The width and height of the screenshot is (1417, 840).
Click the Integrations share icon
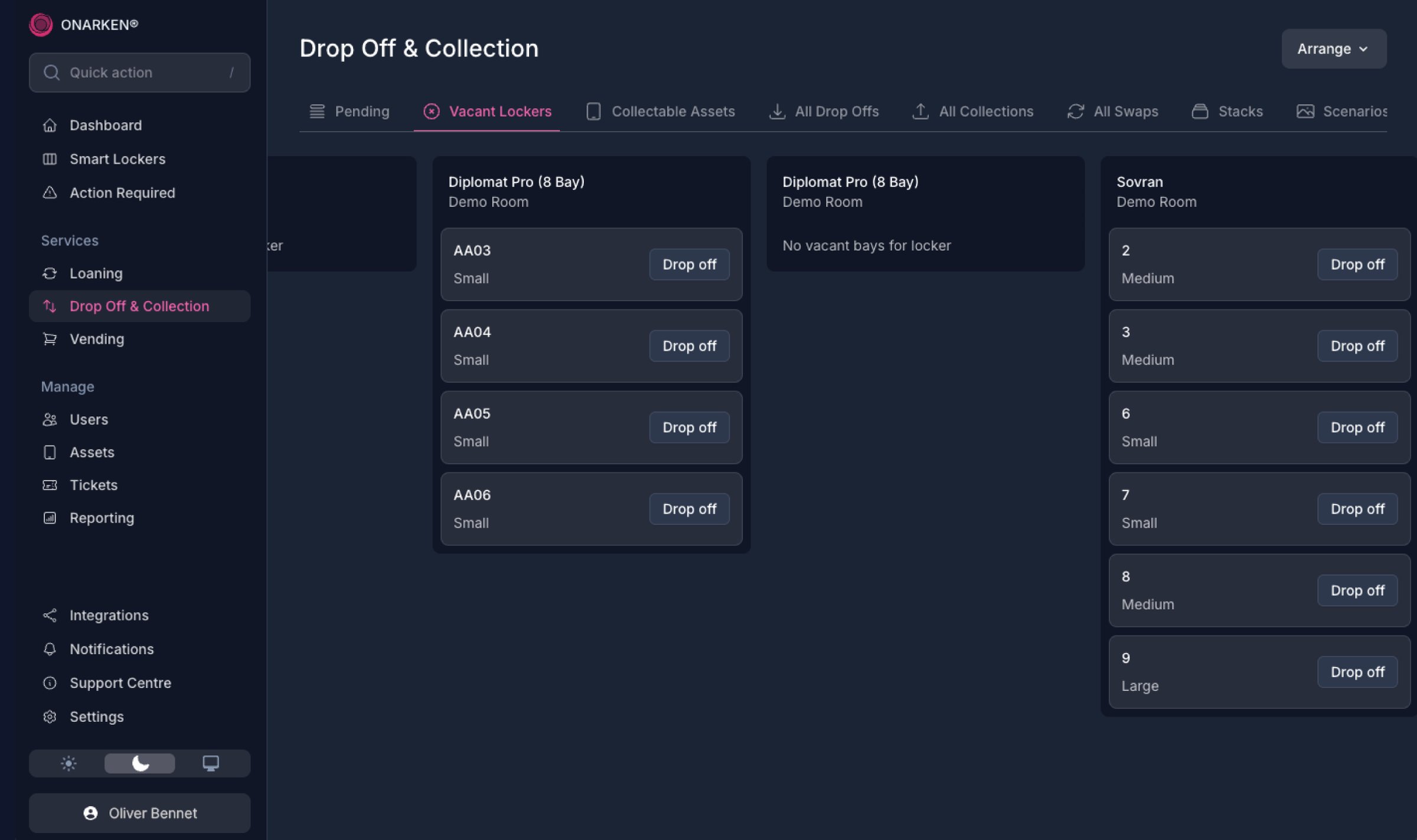[50, 615]
